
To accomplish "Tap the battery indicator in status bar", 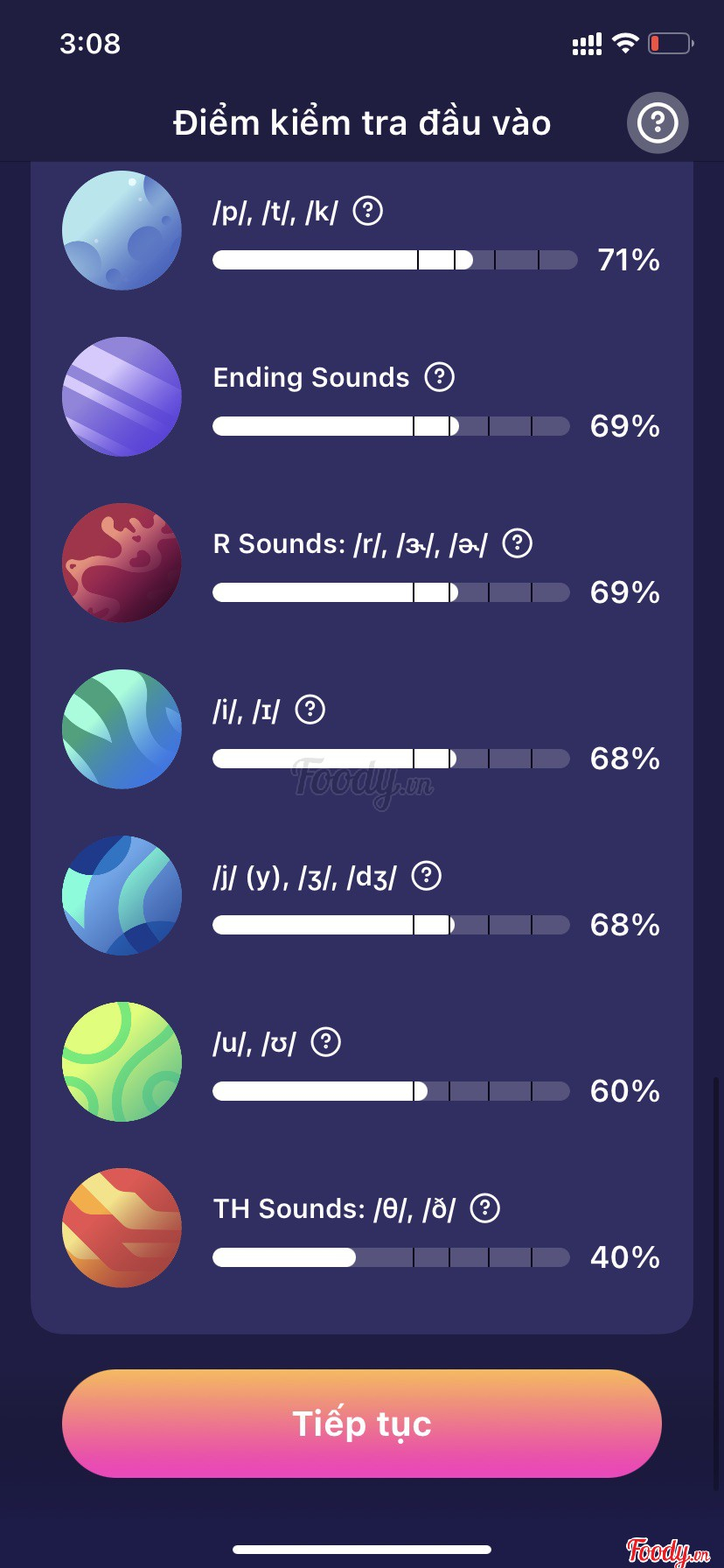I will pos(670,43).
